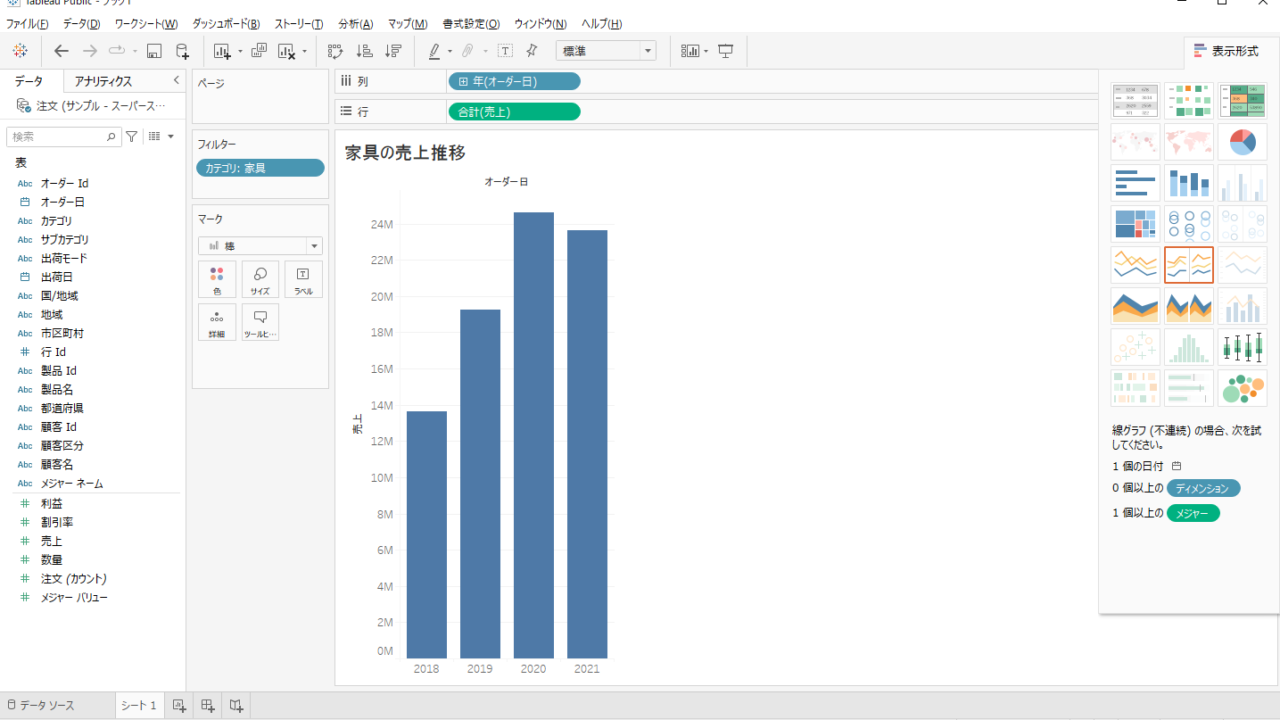Choose the treemap chart in Show Me
This screenshot has width=1280, height=720.
coord(1135,224)
